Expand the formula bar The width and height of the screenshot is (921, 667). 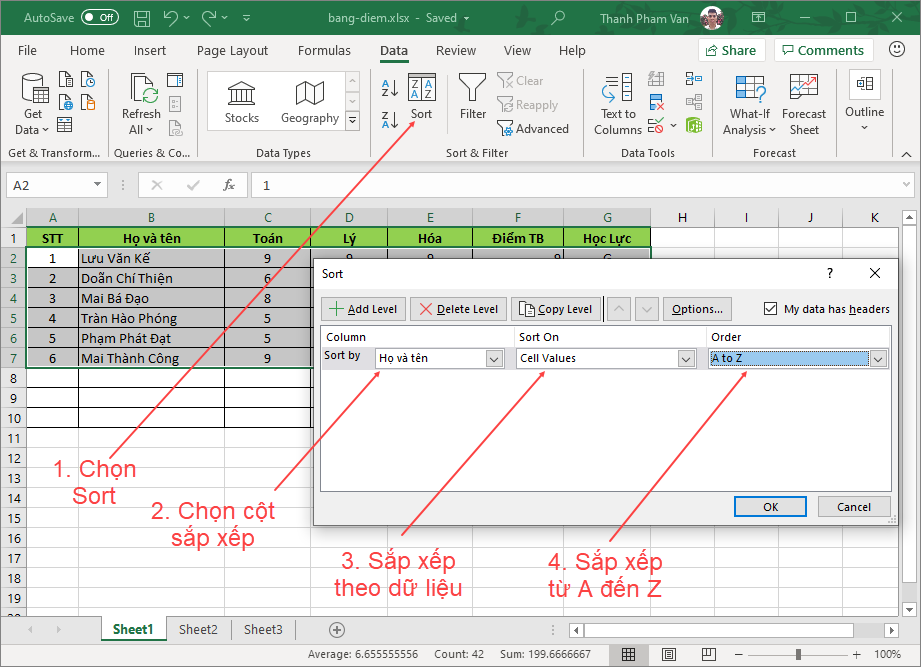click(906, 185)
